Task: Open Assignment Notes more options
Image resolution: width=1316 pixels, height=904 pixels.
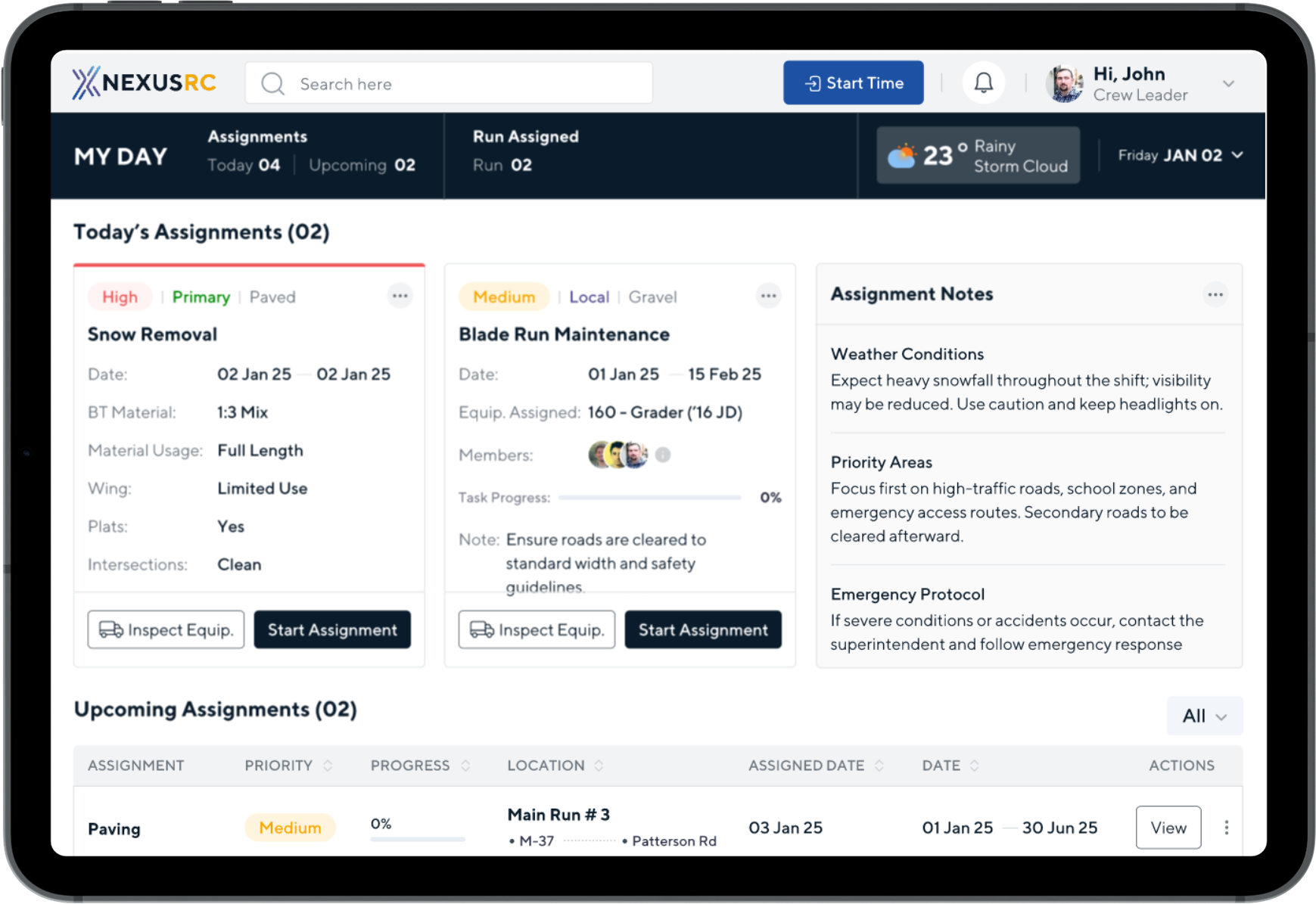Action: pyautogui.click(x=1215, y=294)
